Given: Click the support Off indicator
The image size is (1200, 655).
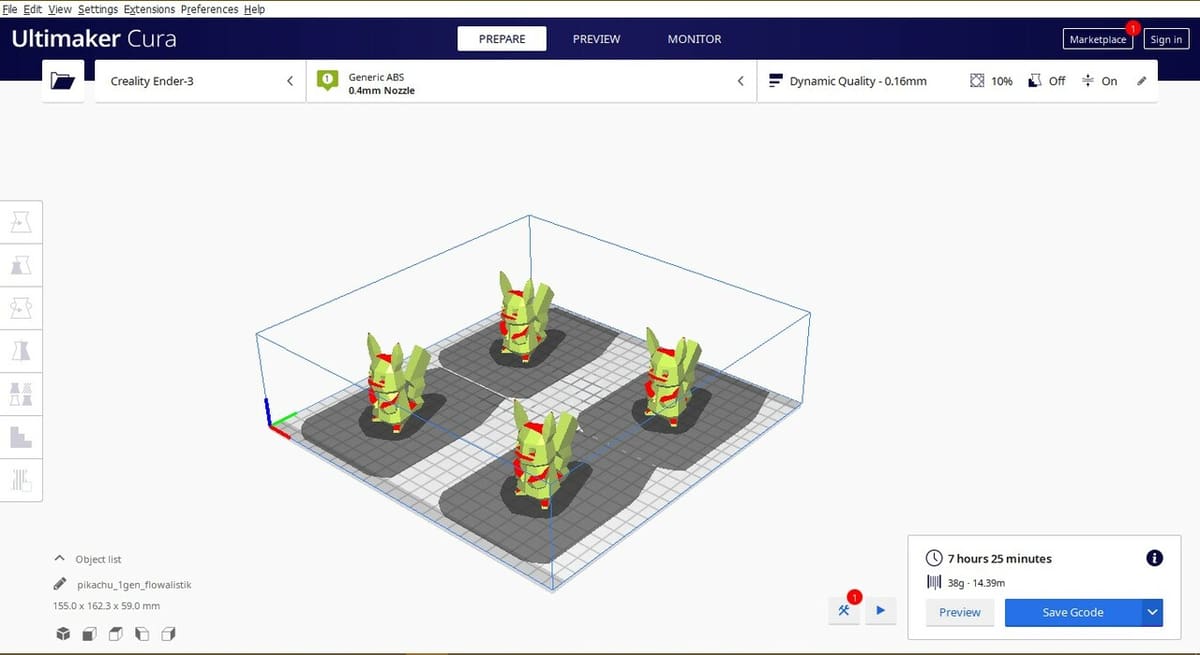Looking at the screenshot, I should (x=1047, y=81).
